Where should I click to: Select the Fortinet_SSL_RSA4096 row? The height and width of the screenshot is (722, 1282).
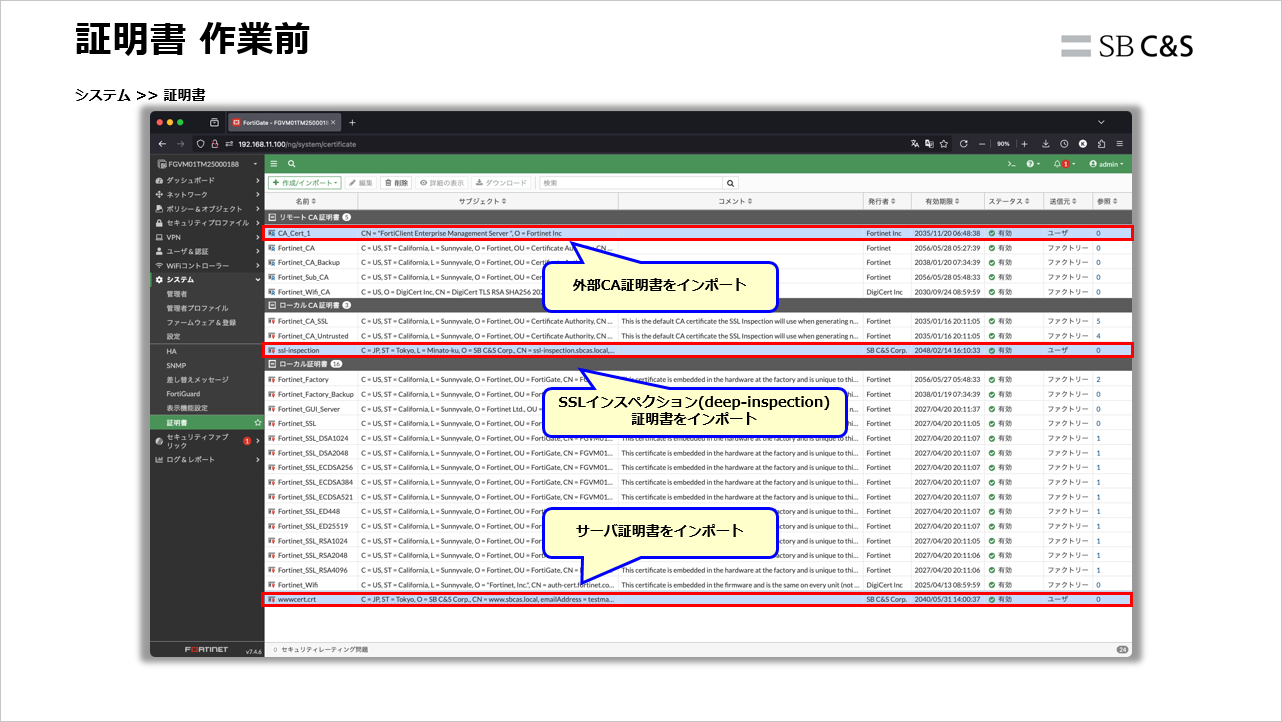click(x=699, y=570)
